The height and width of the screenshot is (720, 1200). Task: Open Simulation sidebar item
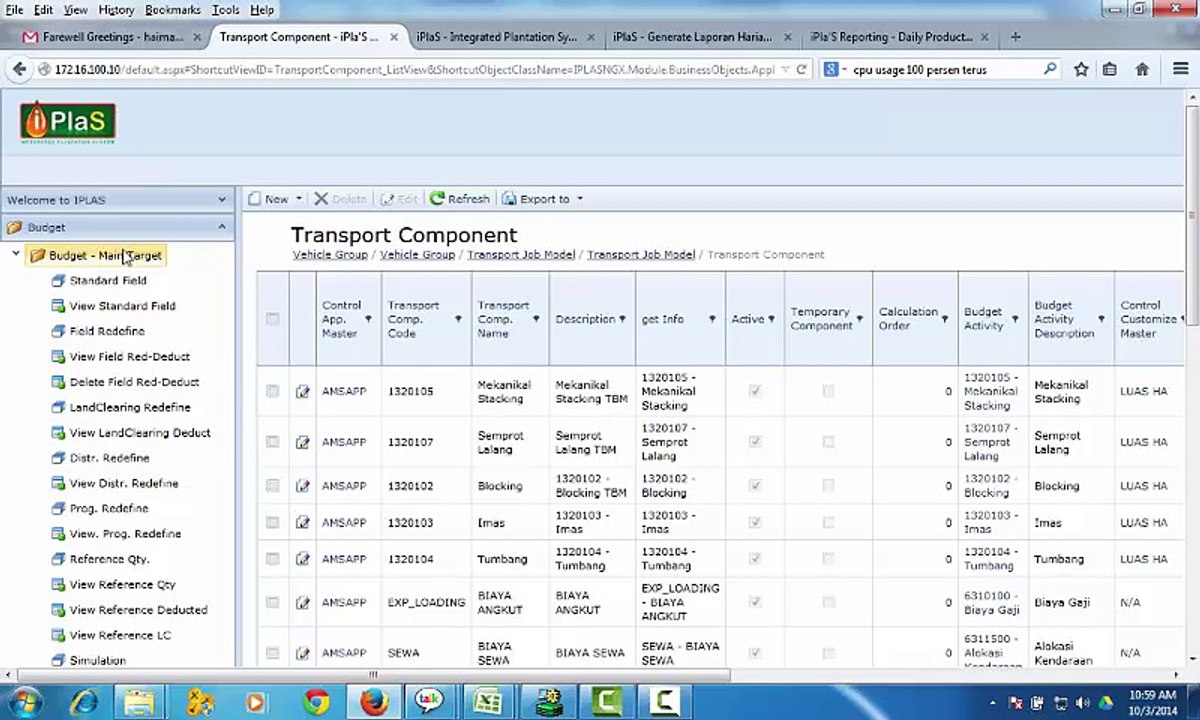click(x=97, y=660)
